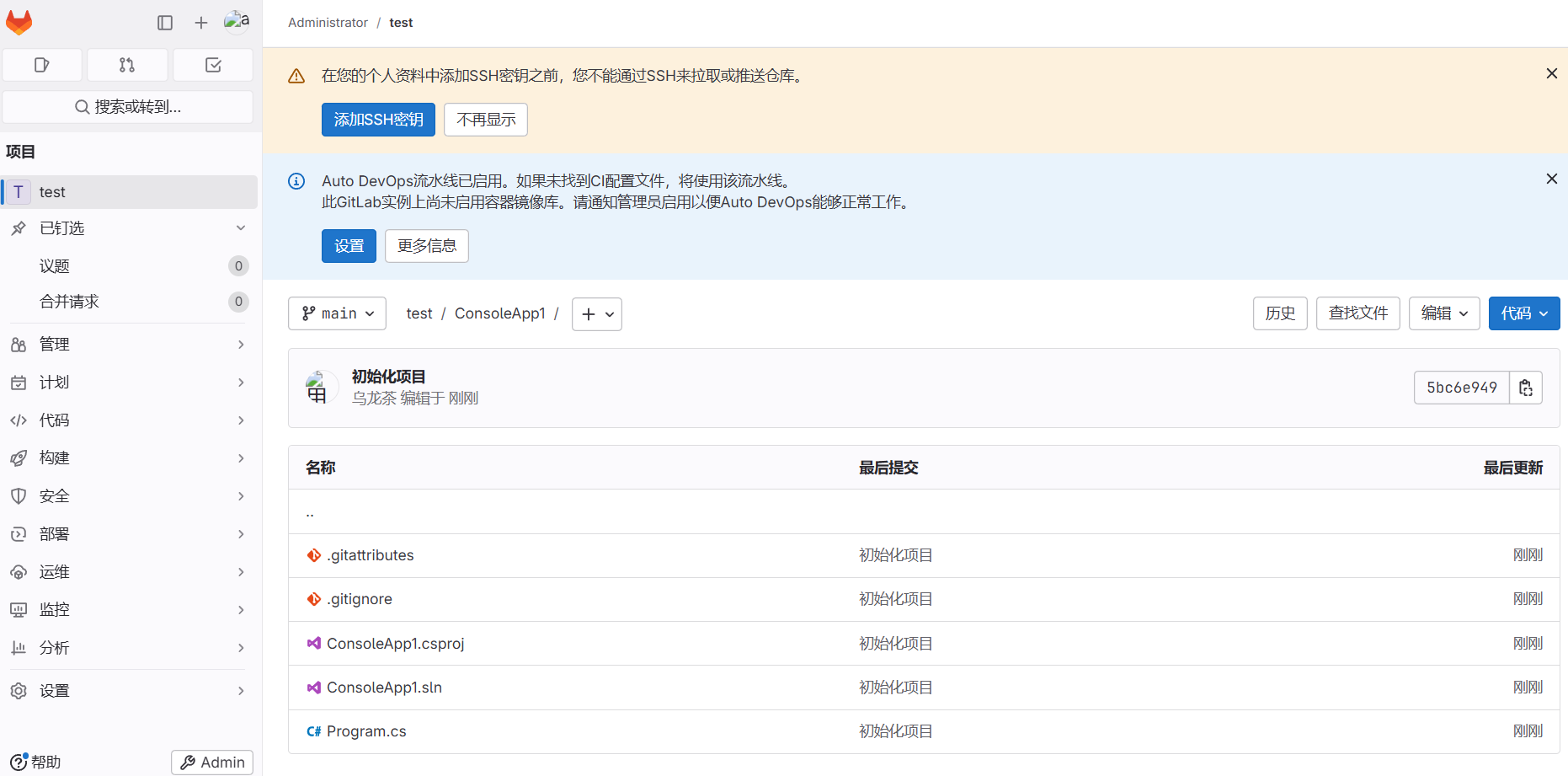This screenshot has height=776, width=1568.
Task: Copy the commit SHA with clipboard icon
Action: (x=1526, y=388)
